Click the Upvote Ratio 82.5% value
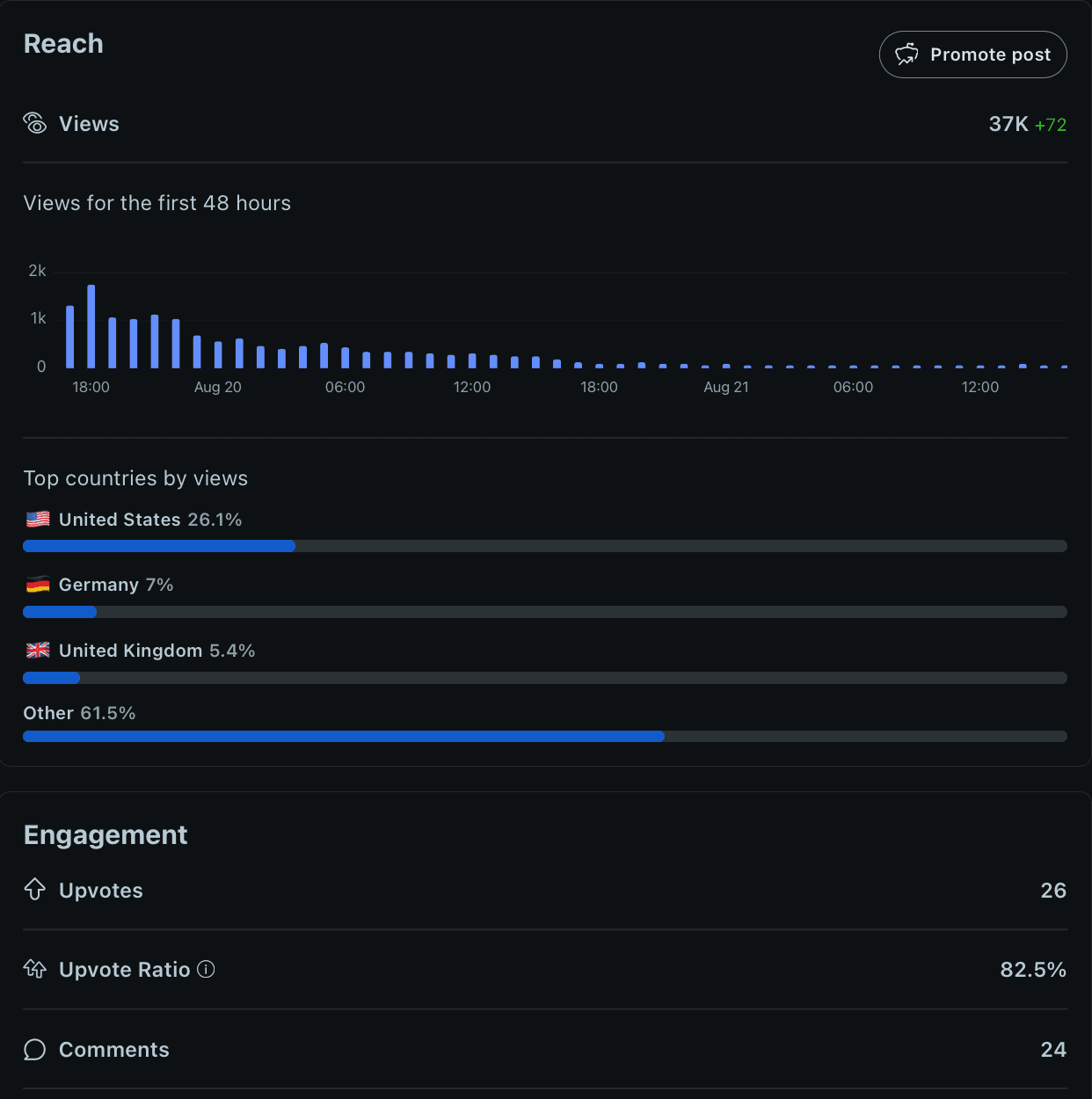Screen dimensions: 1092x1099 pyautogui.click(x=1032, y=970)
